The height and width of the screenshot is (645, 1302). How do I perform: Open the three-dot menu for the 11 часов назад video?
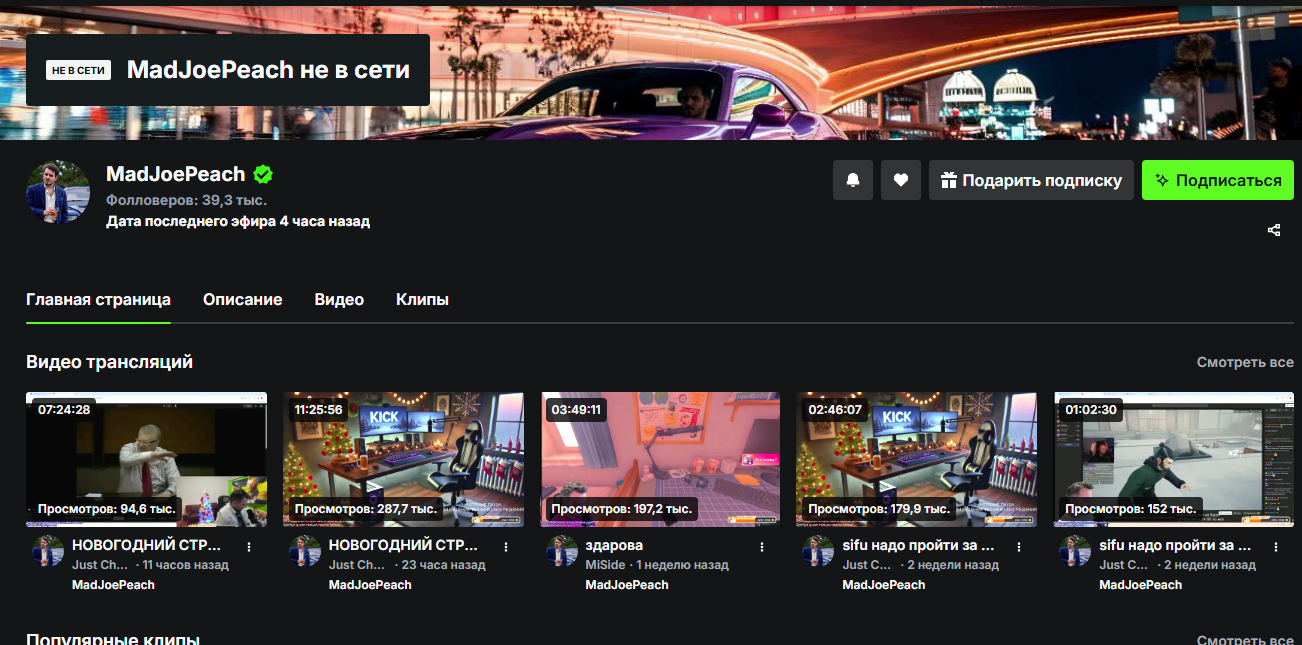tap(249, 547)
